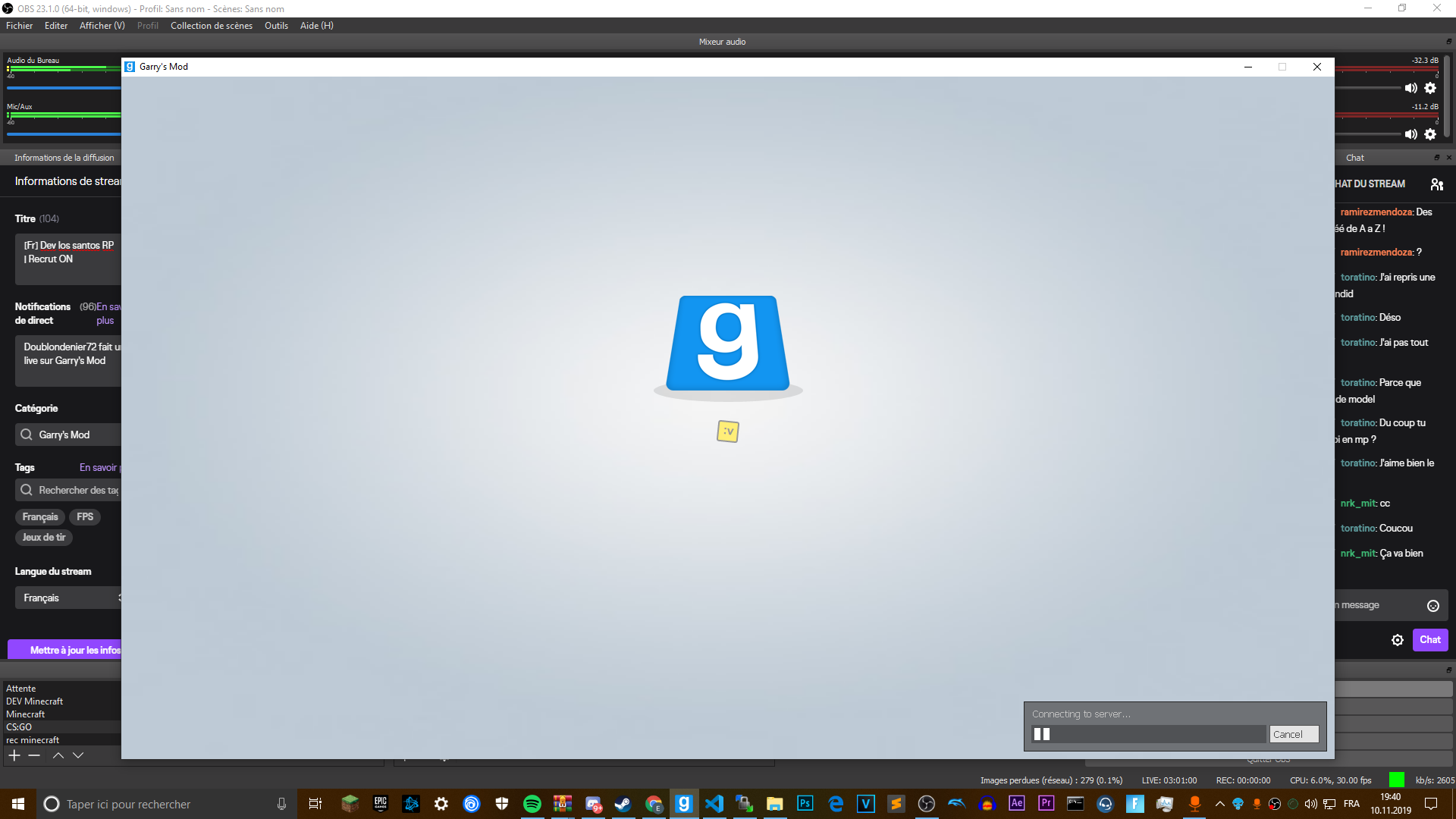Undock the Chat panel

(1436, 158)
